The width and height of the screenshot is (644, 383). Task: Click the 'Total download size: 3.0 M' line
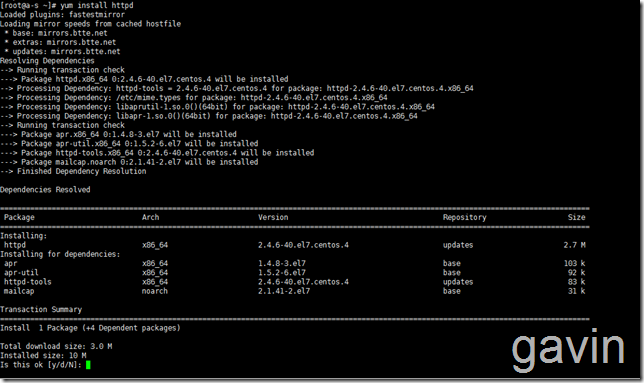point(56,346)
